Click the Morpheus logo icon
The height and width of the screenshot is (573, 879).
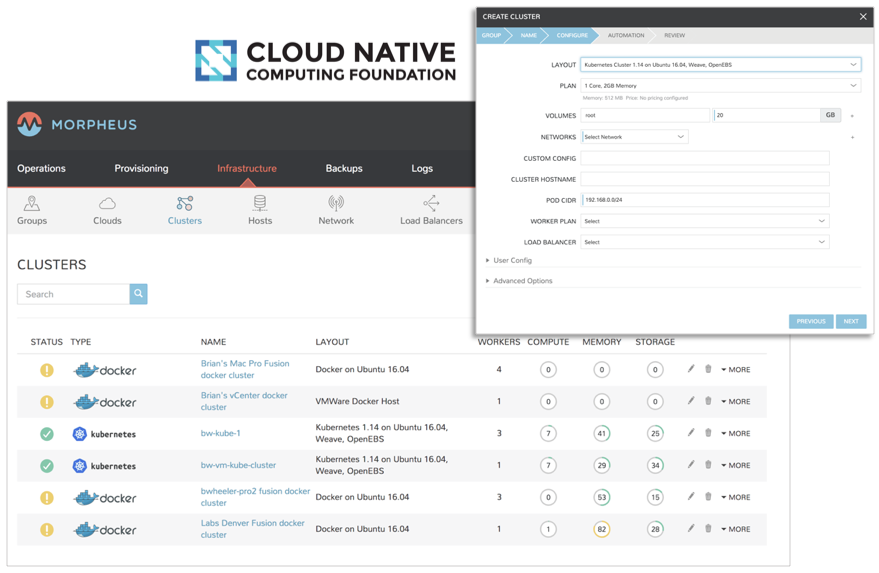[30, 124]
